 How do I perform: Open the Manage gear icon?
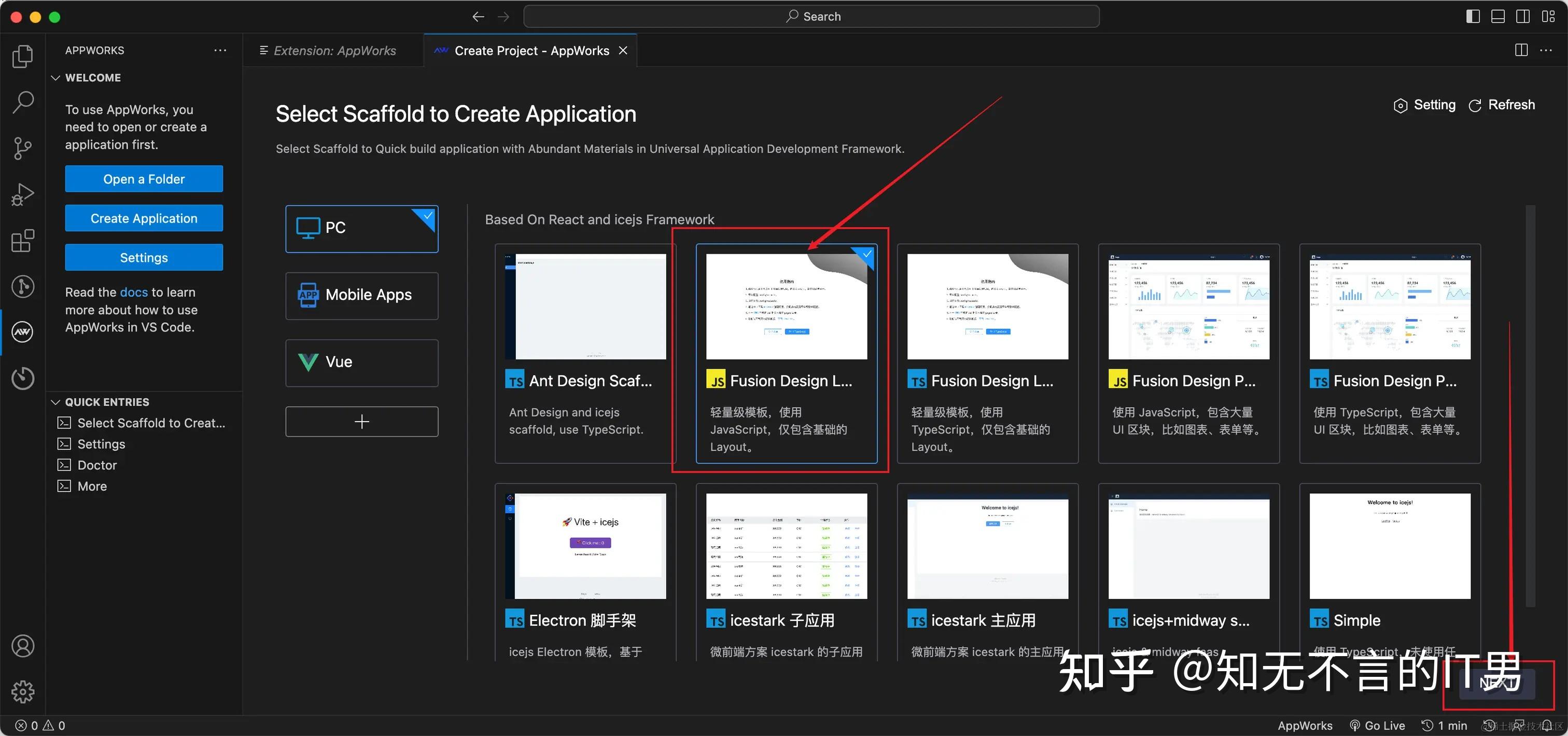22,691
